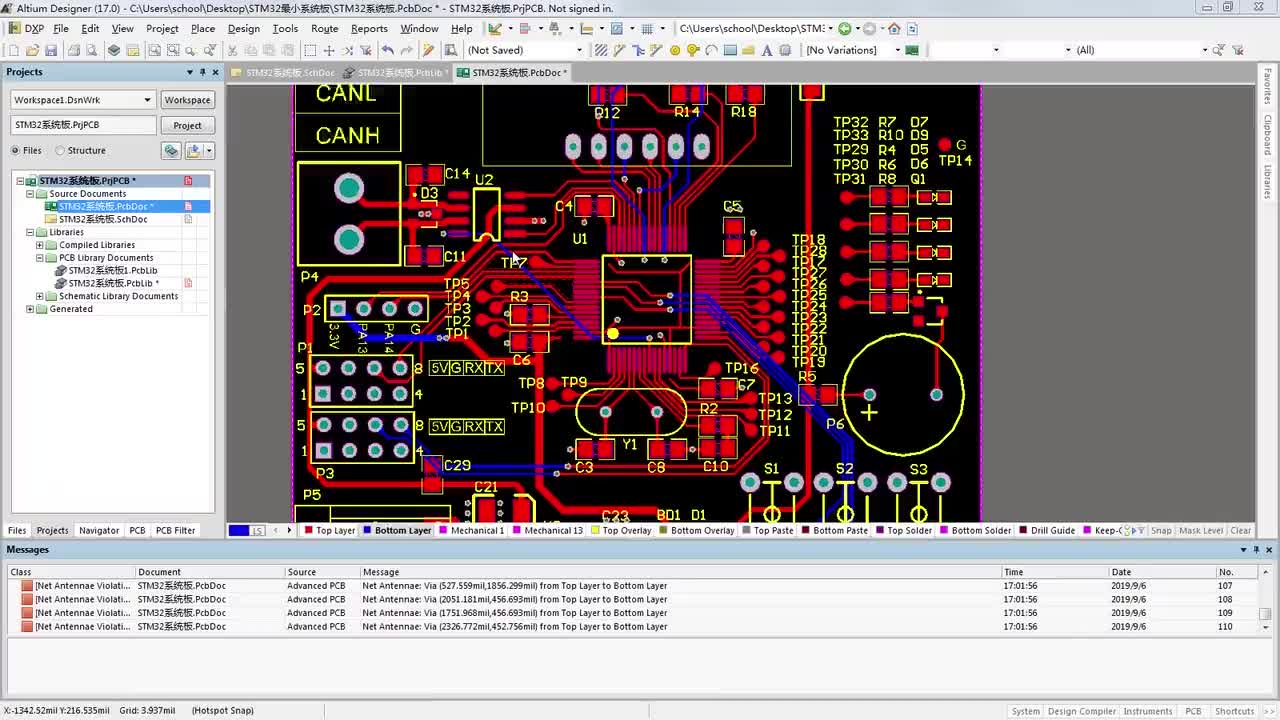Click the Snap button at layer bar
The height and width of the screenshot is (720, 1280).
click(x=1161, y=531)
